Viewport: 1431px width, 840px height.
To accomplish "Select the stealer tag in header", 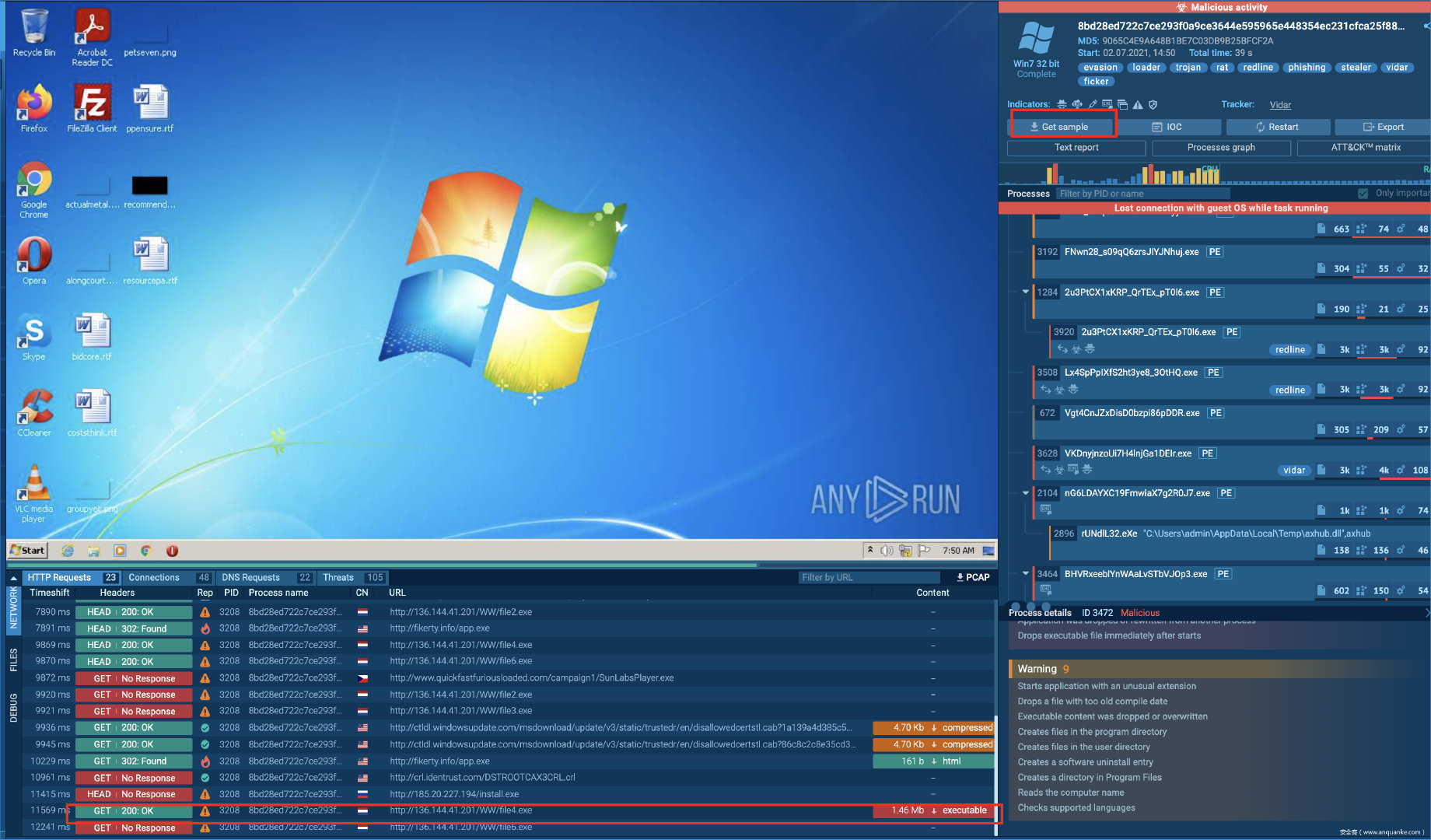I will [x=1356, y=68].
